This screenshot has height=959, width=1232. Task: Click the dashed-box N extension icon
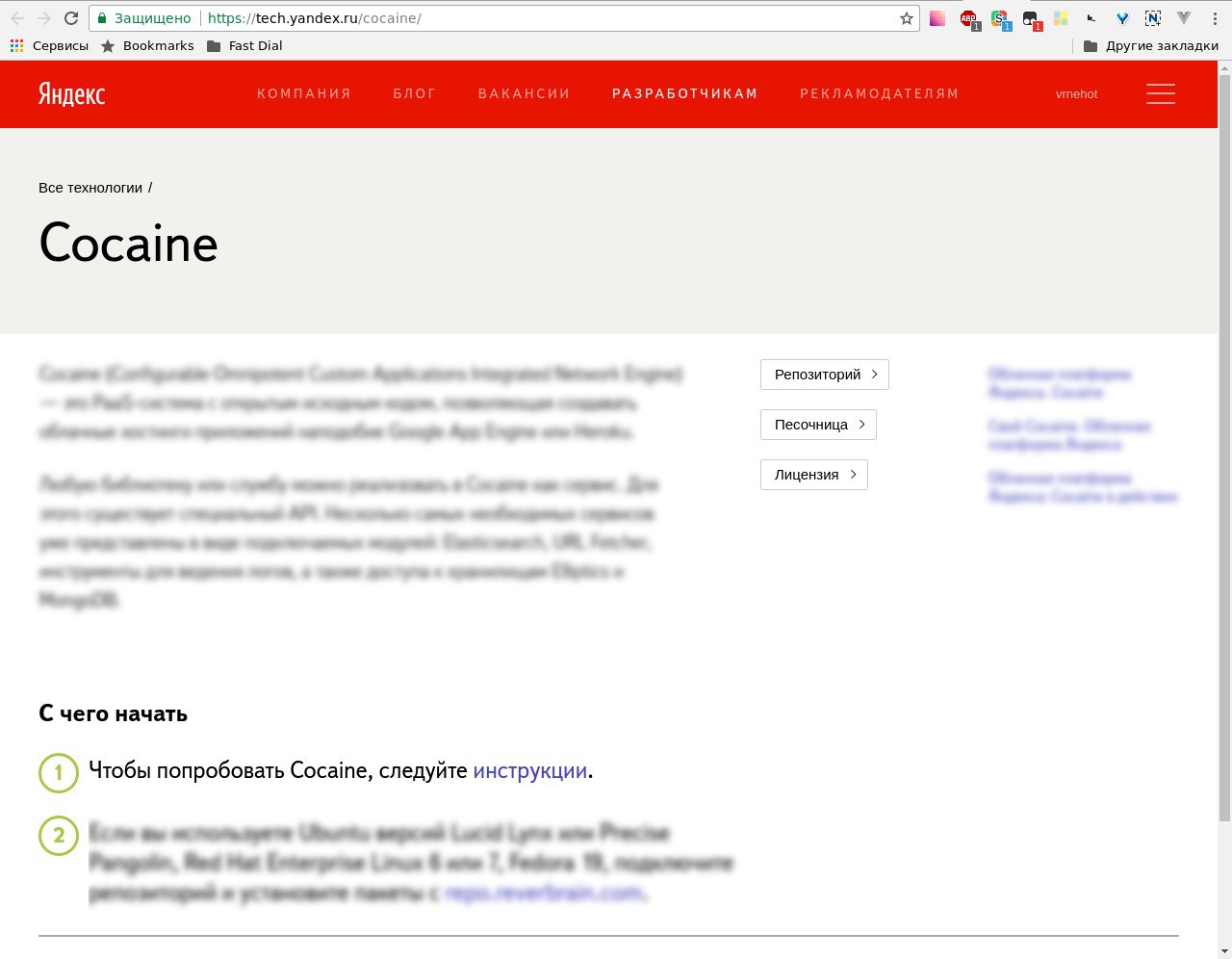pos(1153,18)
